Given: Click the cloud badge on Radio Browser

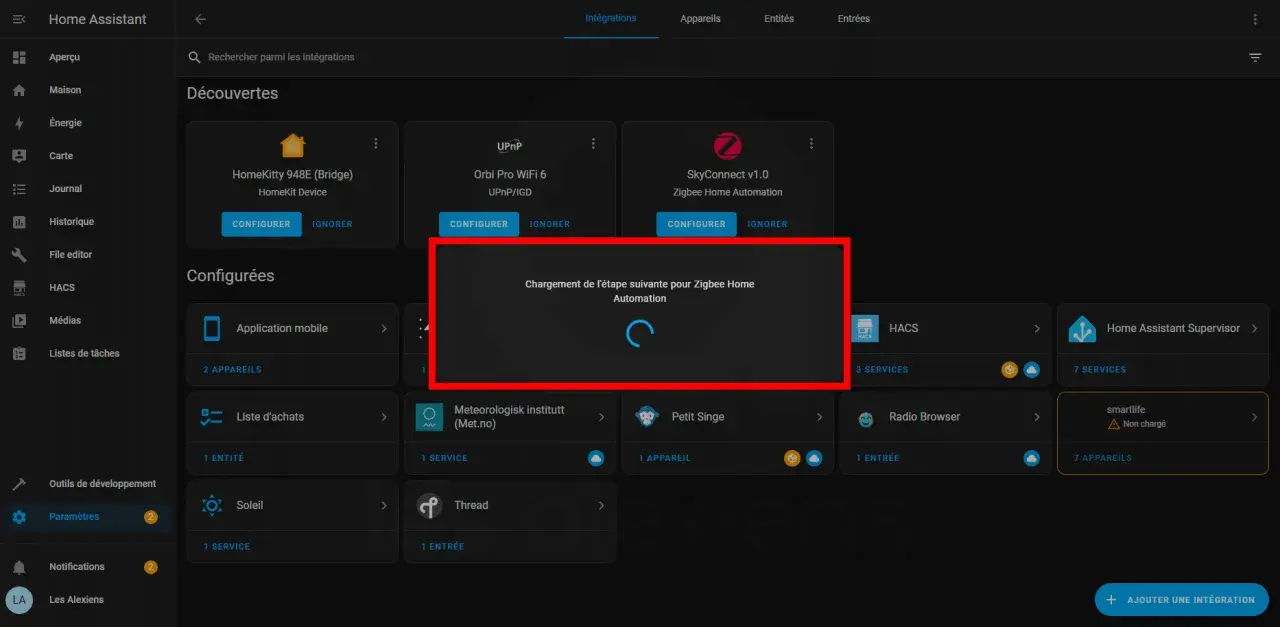Looking at the screenshot, I should coord(1032,458).
